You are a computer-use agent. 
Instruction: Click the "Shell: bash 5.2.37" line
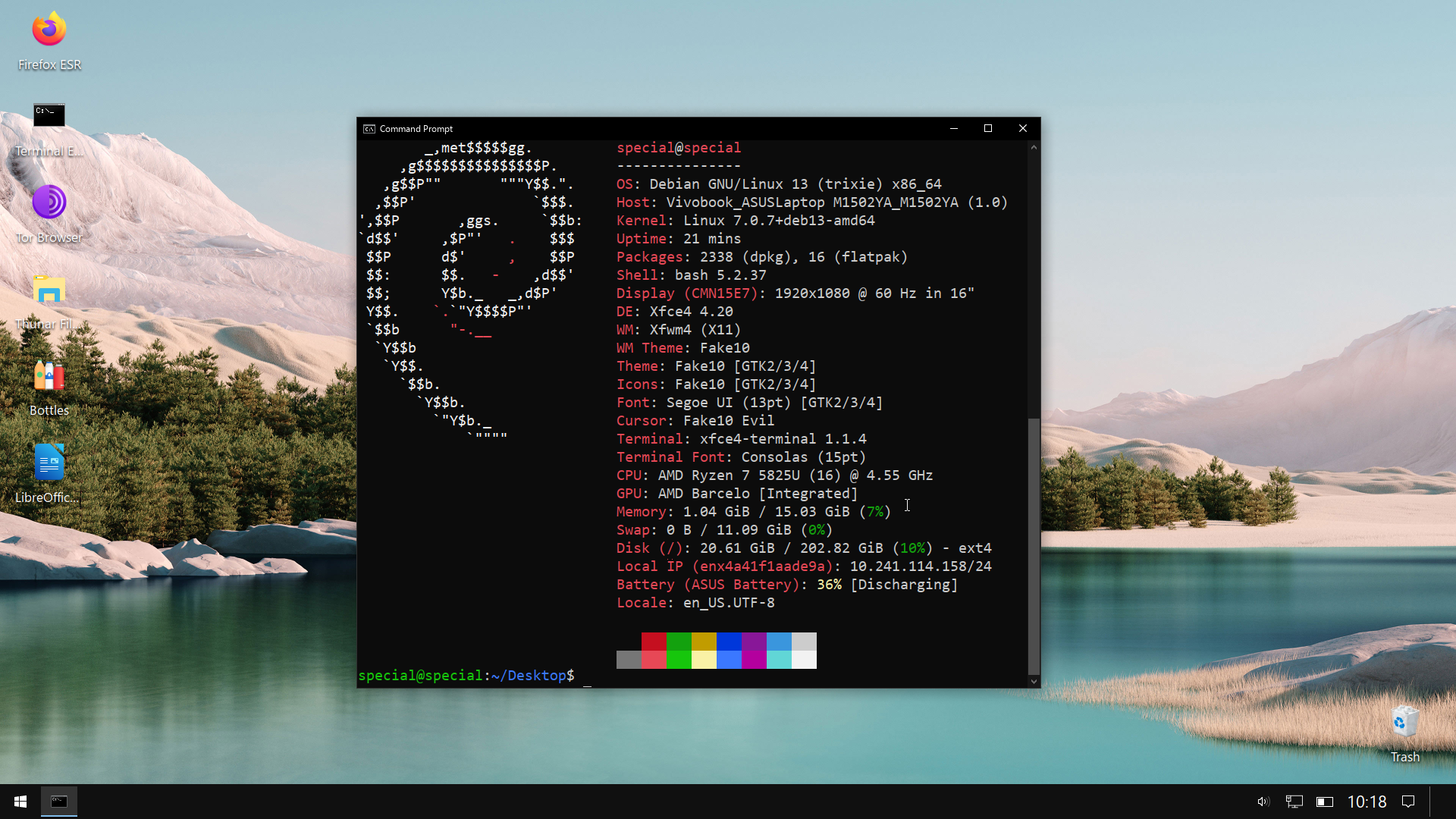(x=692, y=275)
